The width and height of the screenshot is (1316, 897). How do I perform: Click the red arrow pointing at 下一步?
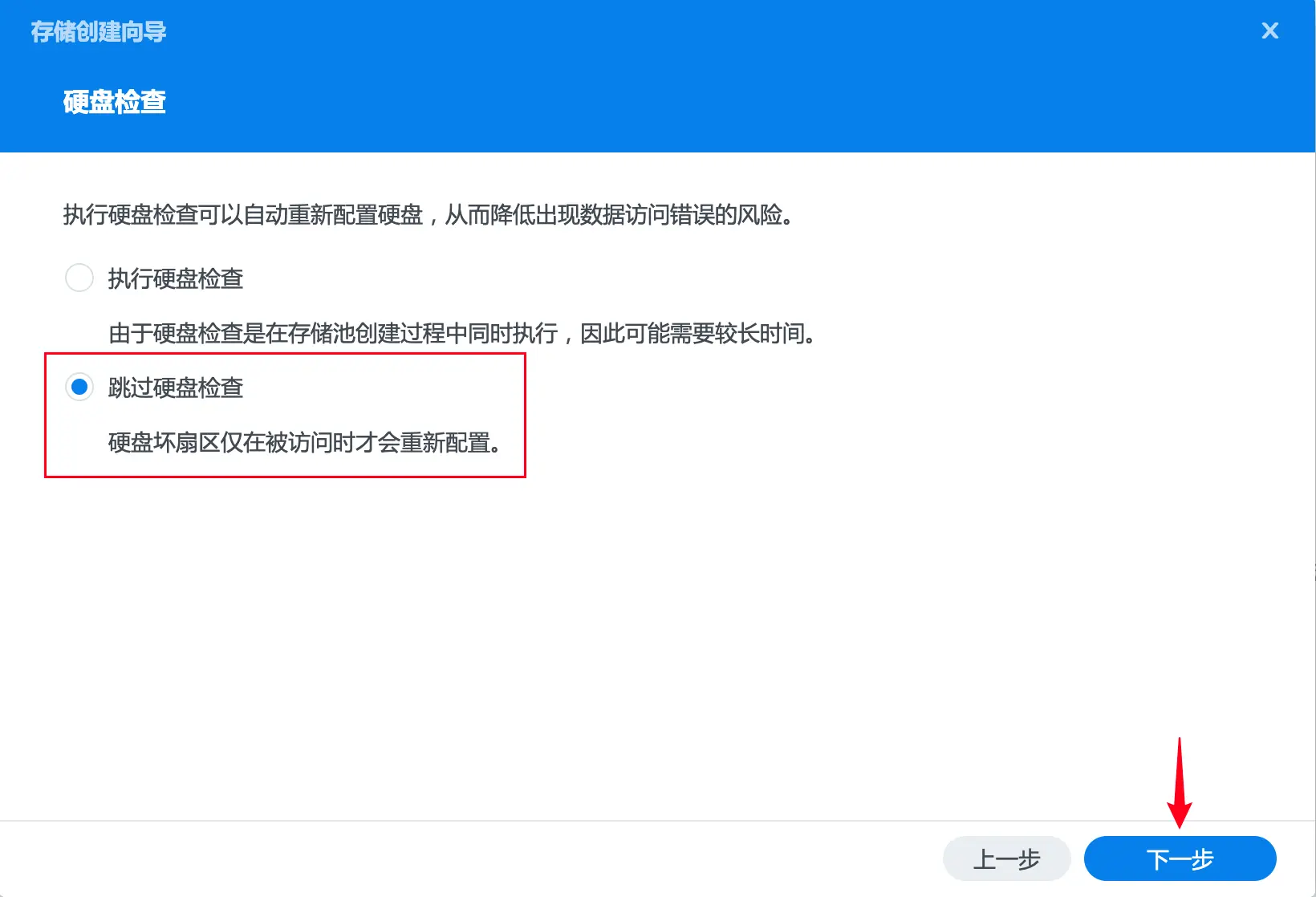click(x=1179, y=783)
